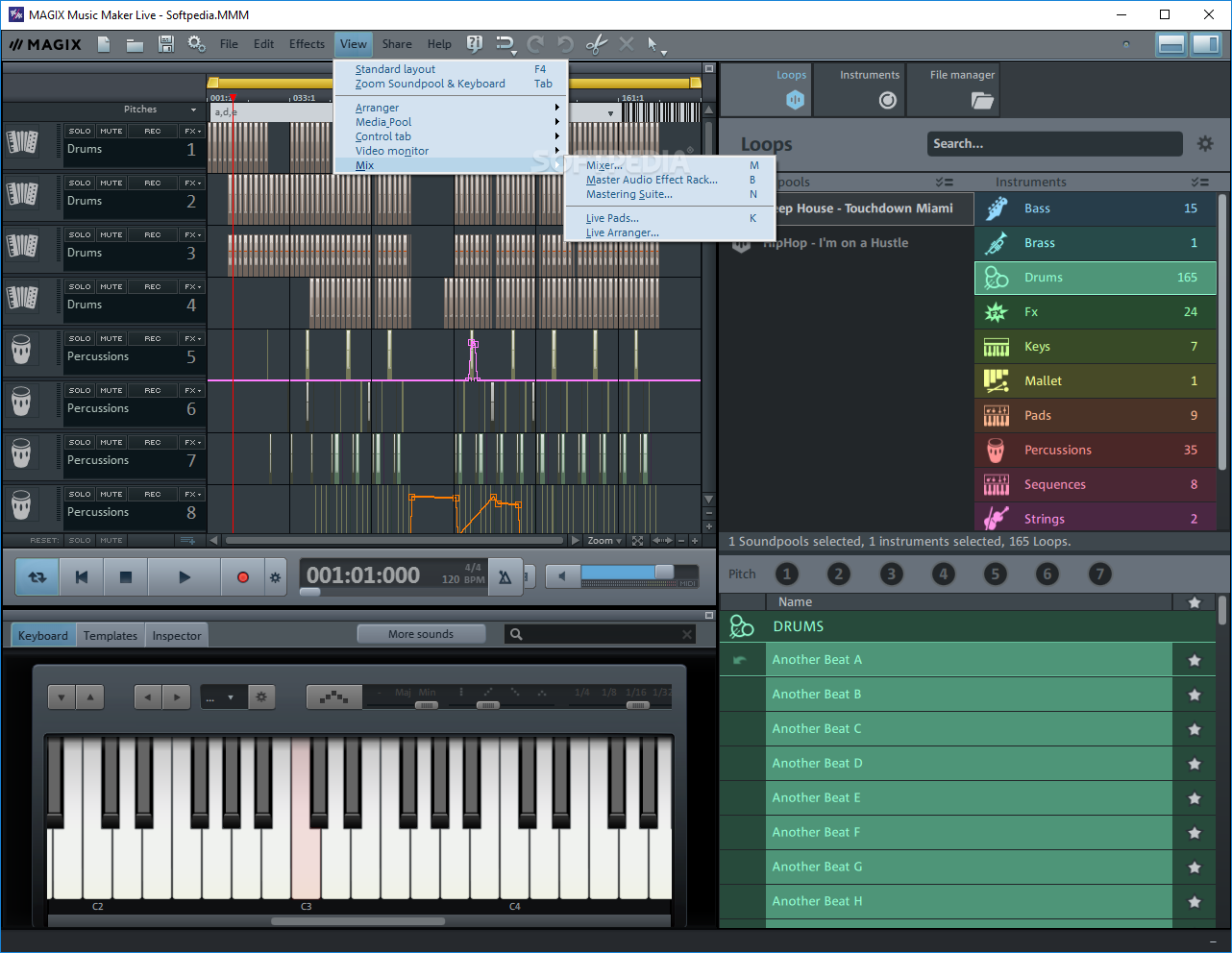Click the redo arrow in toolbar

click(535, 44)
